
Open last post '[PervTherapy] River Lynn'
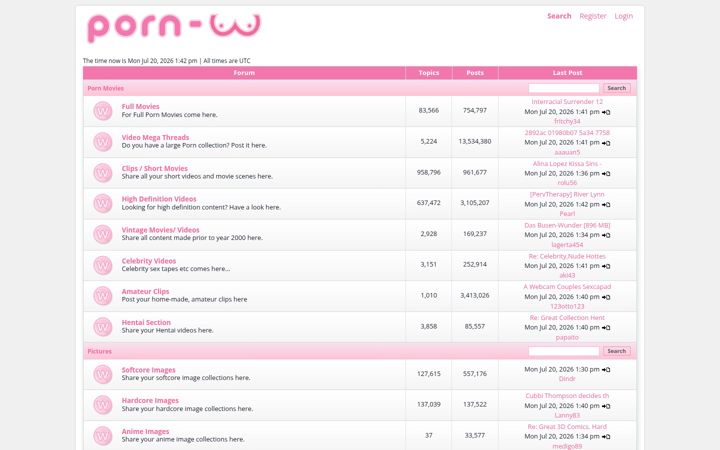click(x=567, y=195)
